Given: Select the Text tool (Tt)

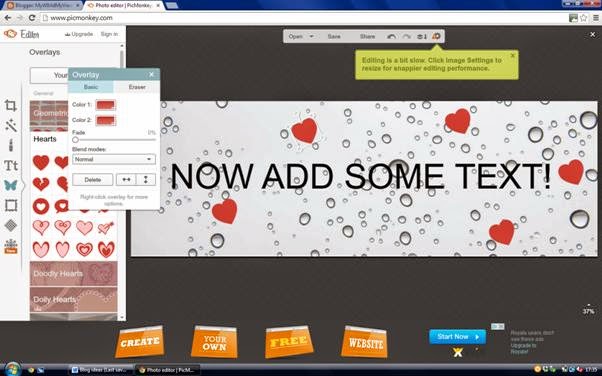Looking at the screenshot, I should pyautogui.click(x=10, y=165).
